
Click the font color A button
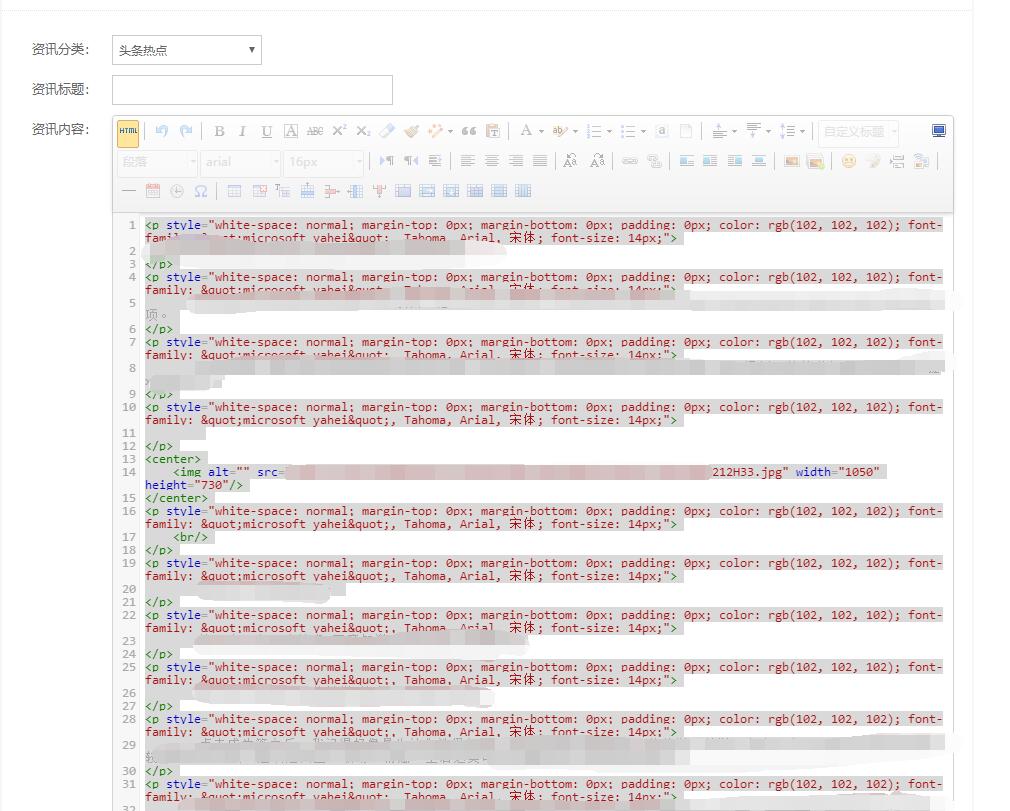pos(526,131)
